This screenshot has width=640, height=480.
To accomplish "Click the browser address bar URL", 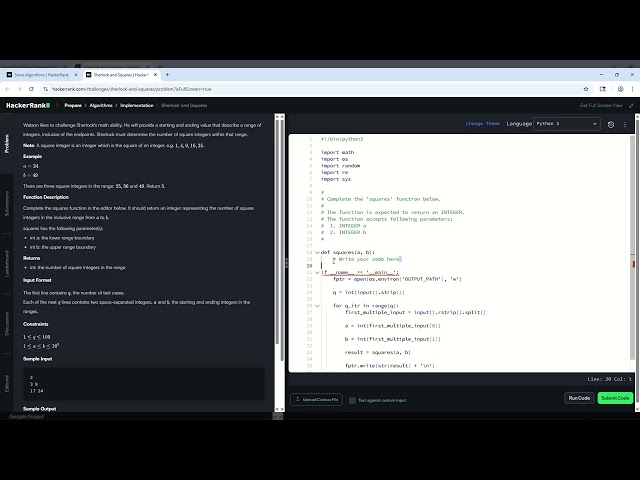I will [x=131, y=89].
